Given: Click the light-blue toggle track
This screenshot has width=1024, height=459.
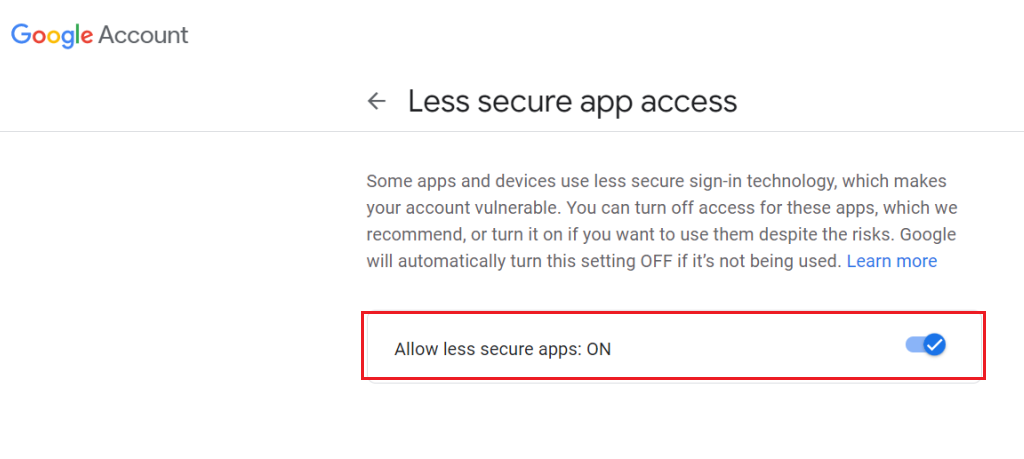Looking at the screenshot, I should (x=913, y=345).
